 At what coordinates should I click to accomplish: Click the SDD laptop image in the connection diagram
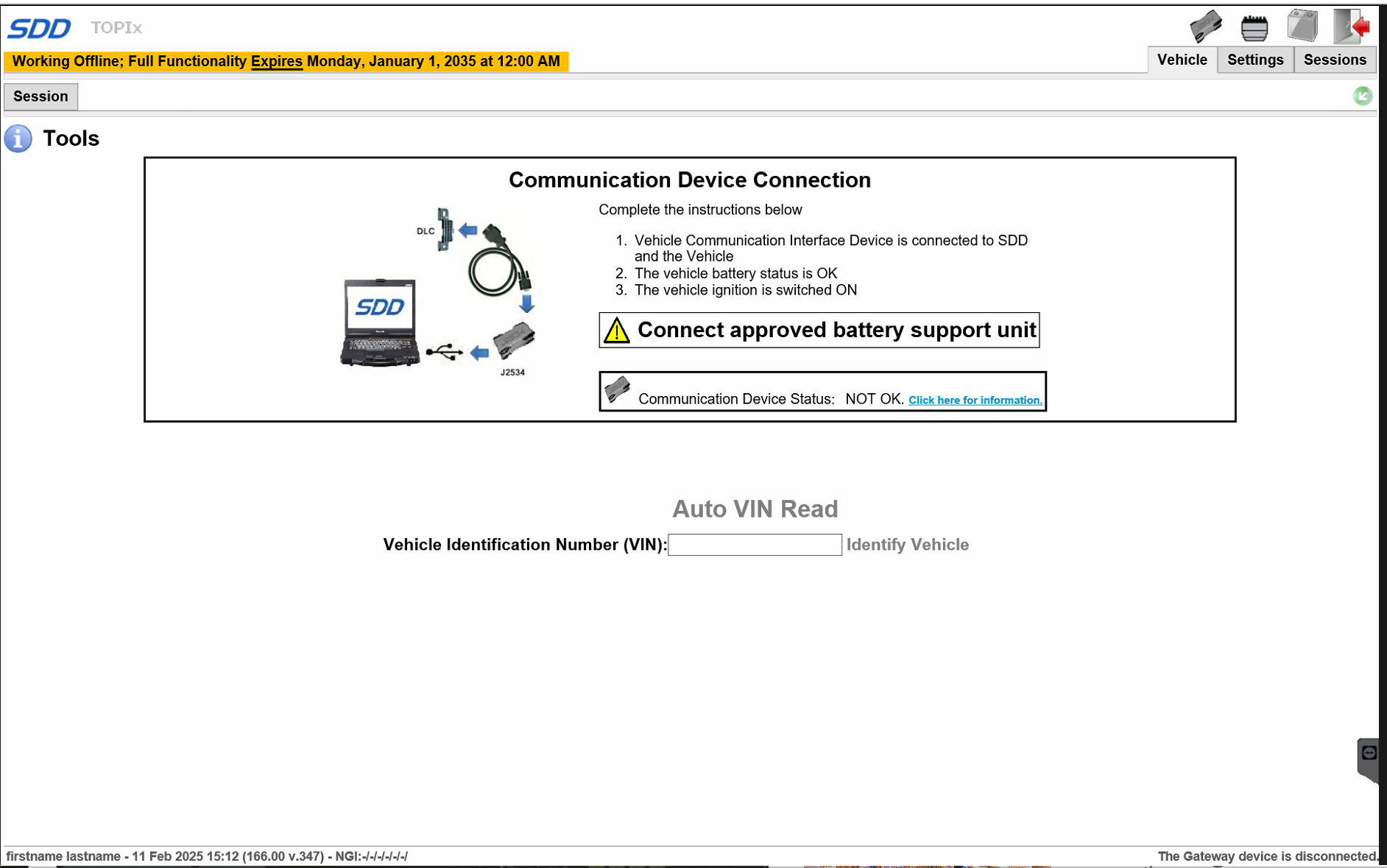tap(380, 322)
